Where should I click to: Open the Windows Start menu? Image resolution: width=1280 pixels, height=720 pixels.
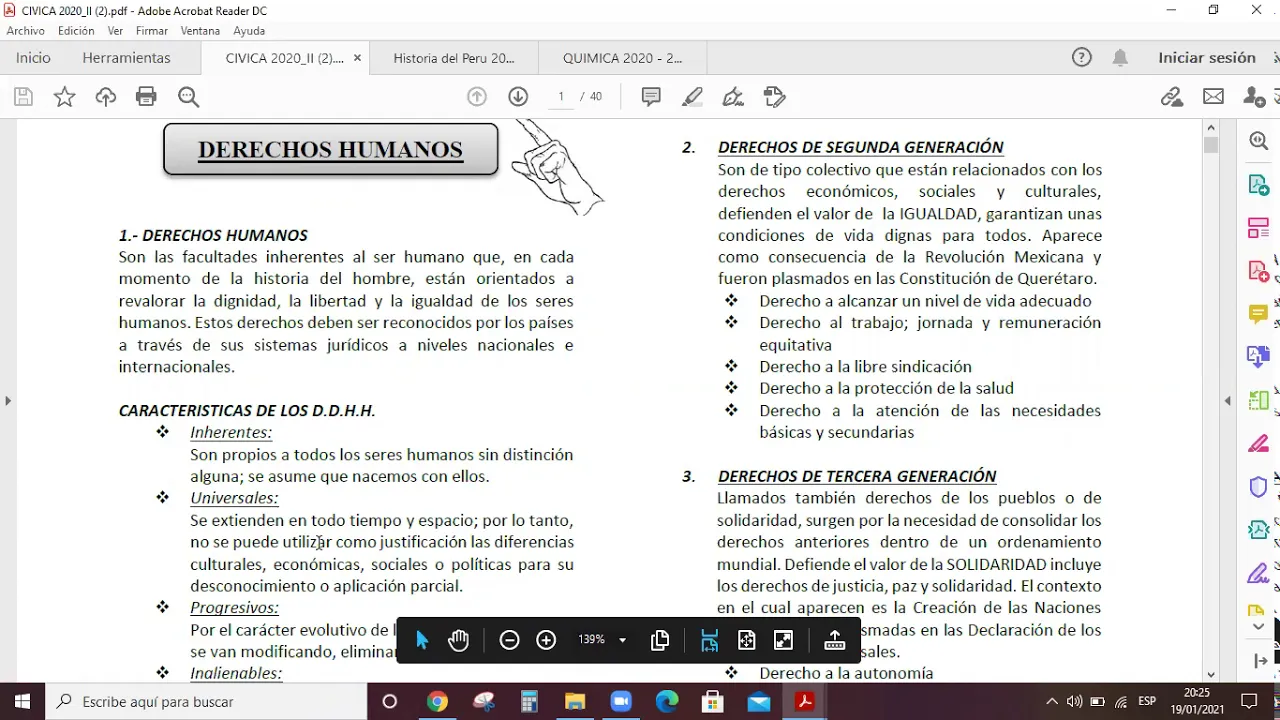tap(22, 702)
